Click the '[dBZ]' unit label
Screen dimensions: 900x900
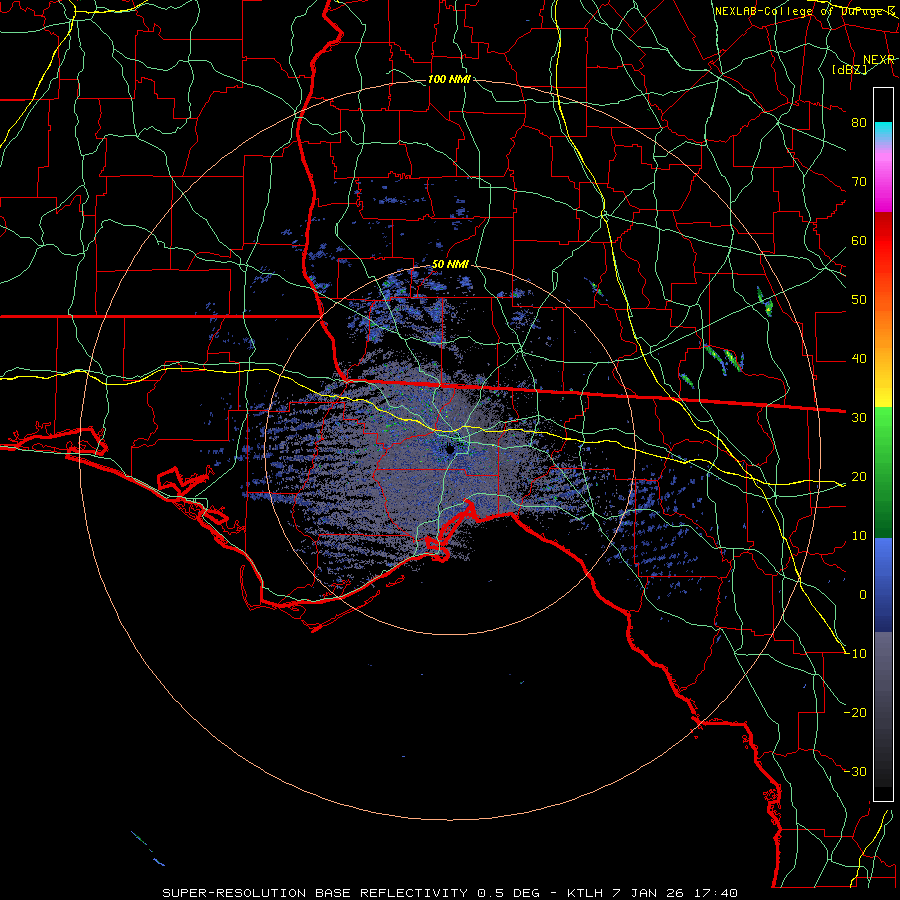(x=849, y=69)
